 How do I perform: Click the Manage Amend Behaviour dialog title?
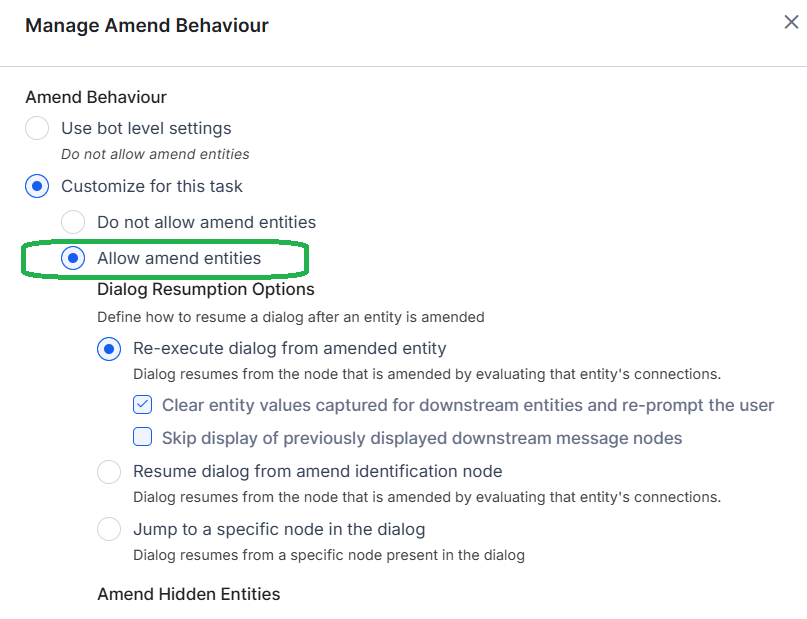pyautogui.click(x=146, y=26)
